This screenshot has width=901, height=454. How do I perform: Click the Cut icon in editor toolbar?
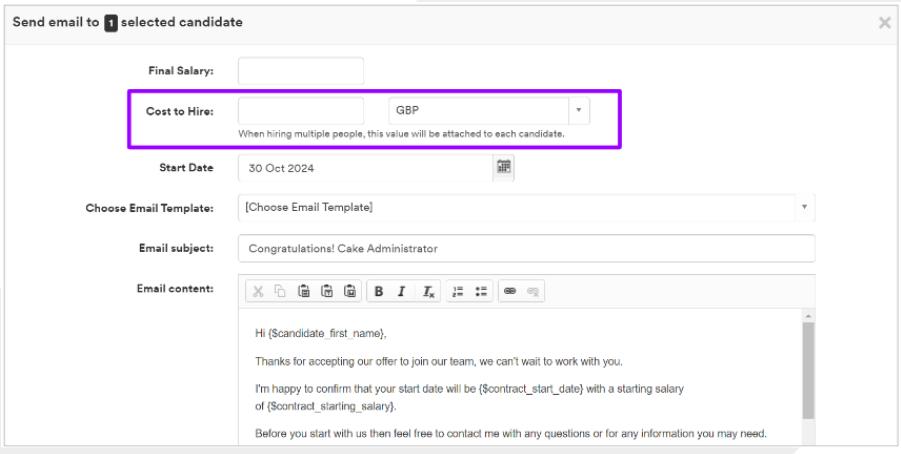point(258,291)
